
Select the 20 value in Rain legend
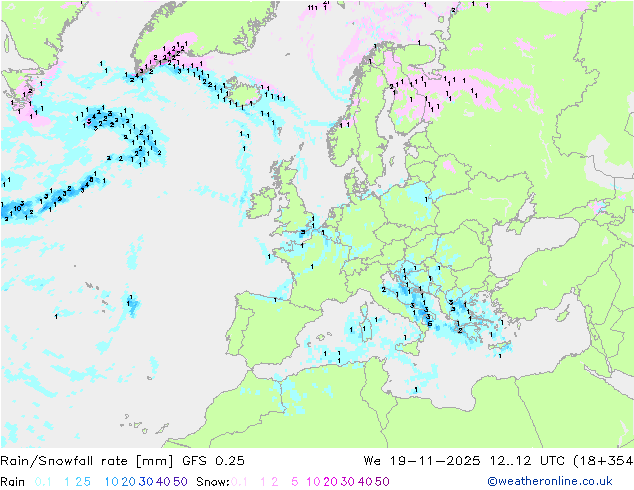129,482
